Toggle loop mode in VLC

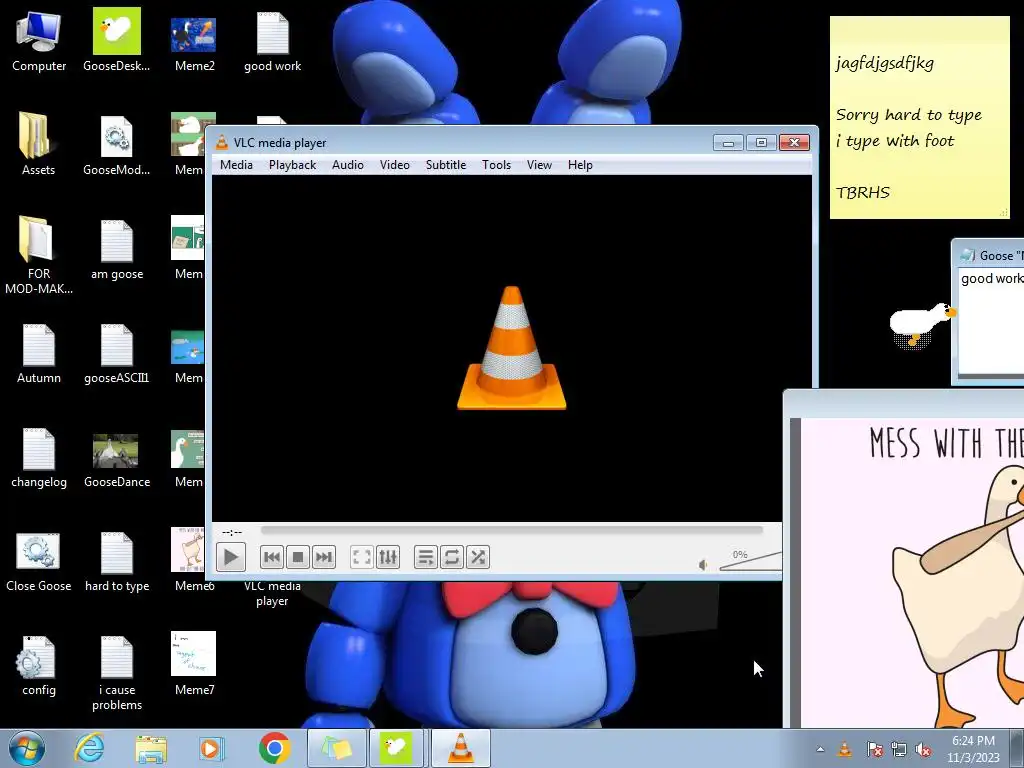(x=452, y=557)
